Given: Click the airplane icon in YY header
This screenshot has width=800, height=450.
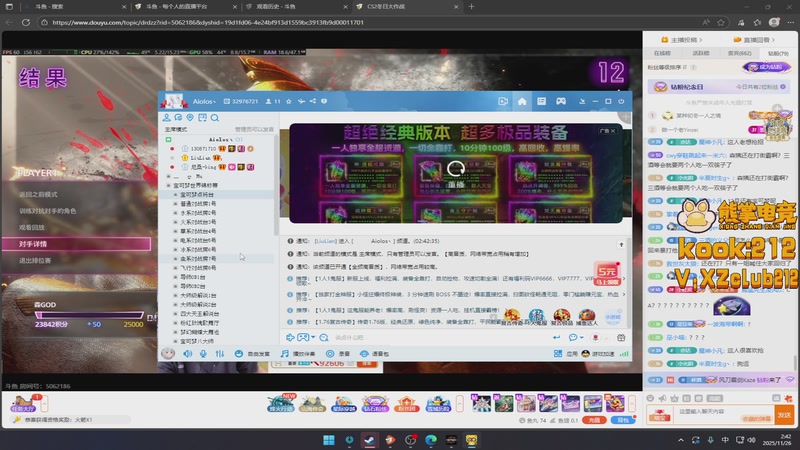Looking at the screenshot, I should click(x=301, y=102).
